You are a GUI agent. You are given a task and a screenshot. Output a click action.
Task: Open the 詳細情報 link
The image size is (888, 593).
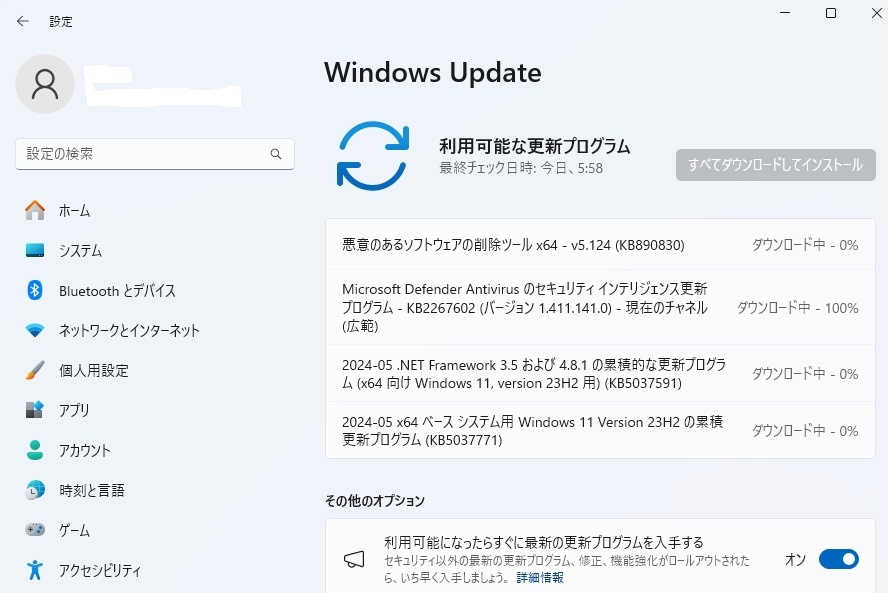click(x=540, y=578)
